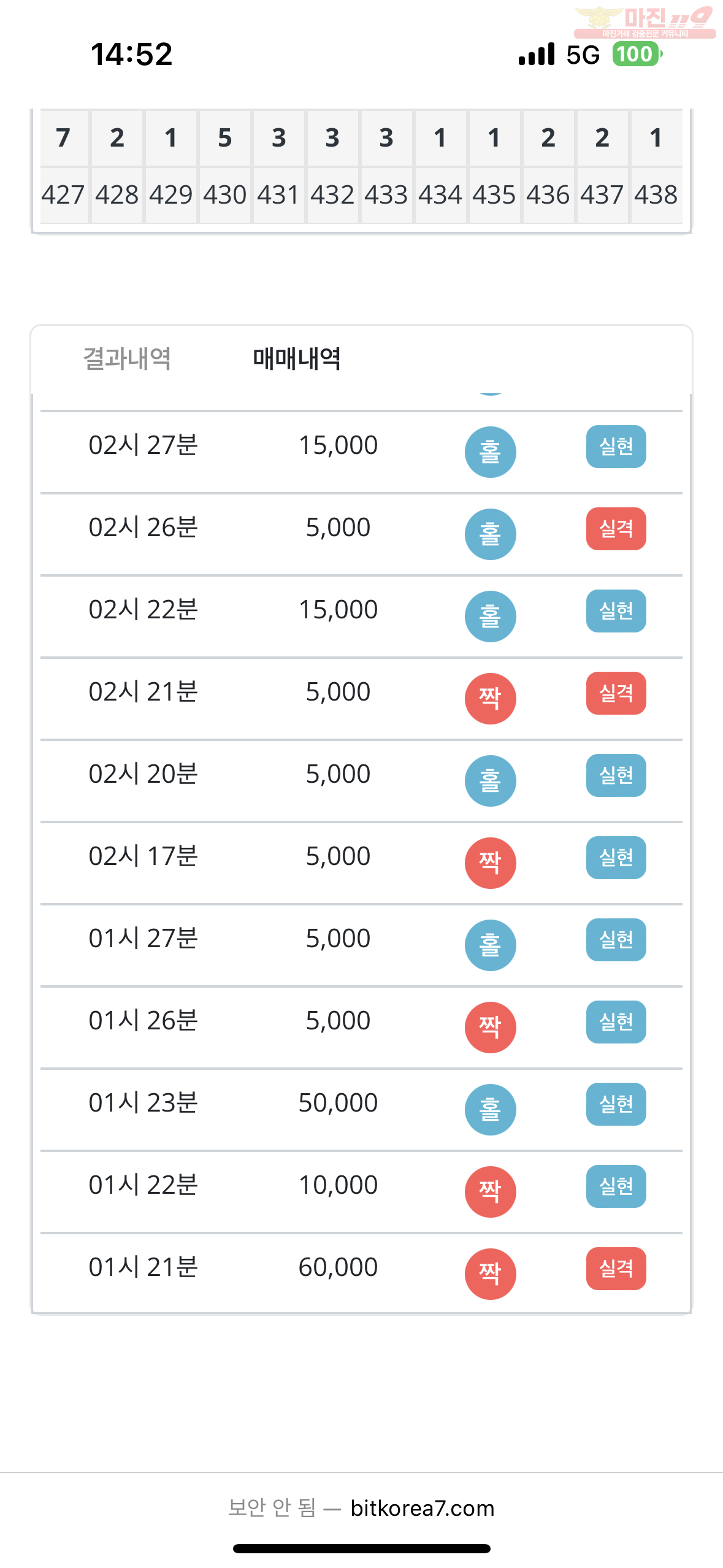Open the bitkorea7.com address bar
This screenshot has width=723, height=1568.
pyautogui.click(x=361, y=1508)
